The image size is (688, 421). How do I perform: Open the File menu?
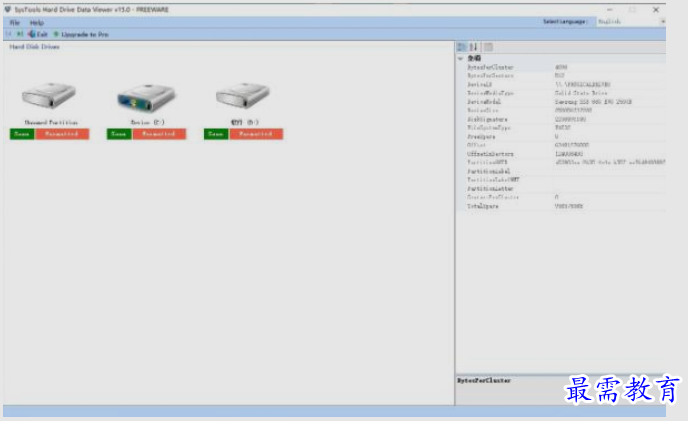[x=14, y=23]
